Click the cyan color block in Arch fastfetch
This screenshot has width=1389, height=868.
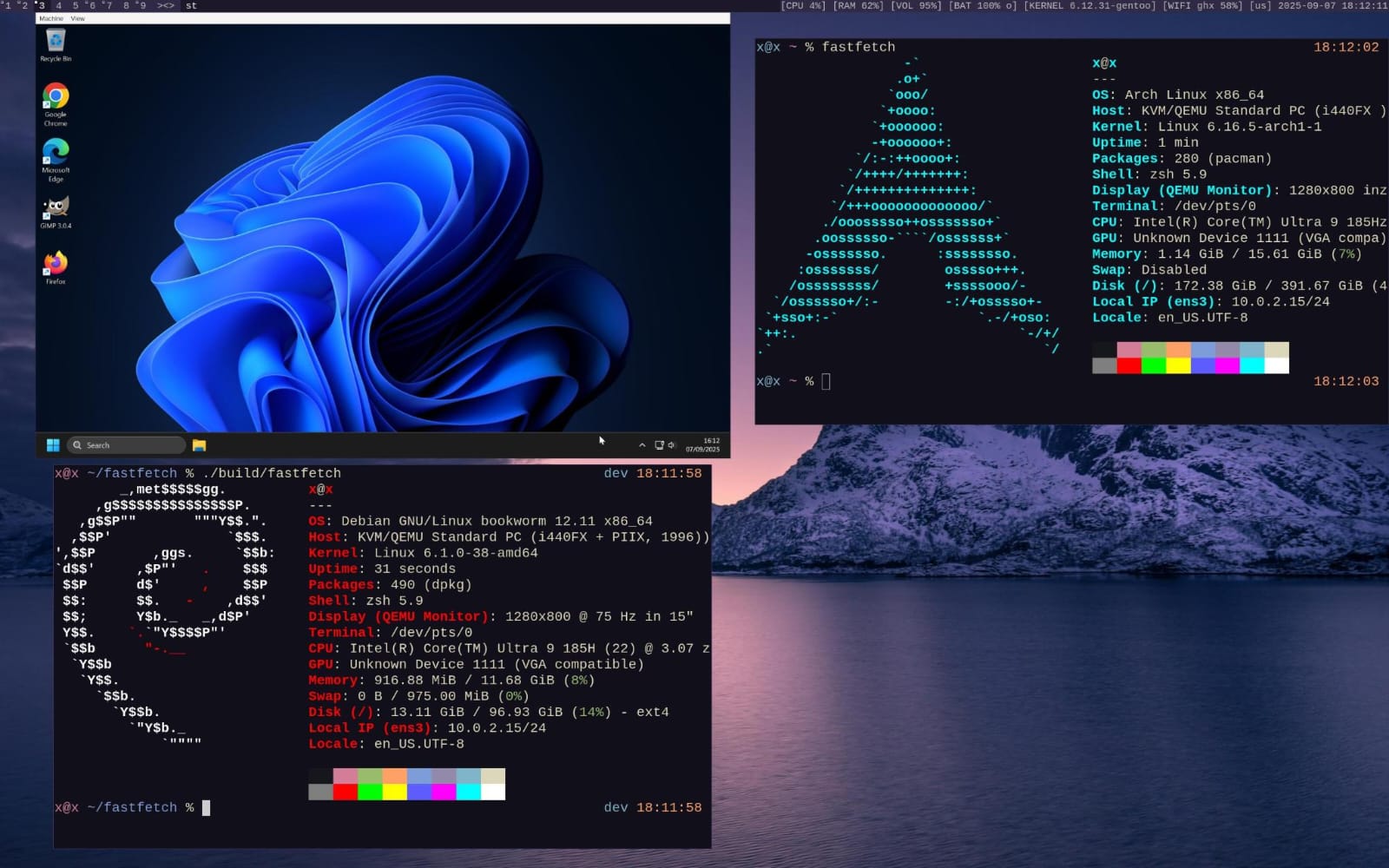pos(1252,365)
